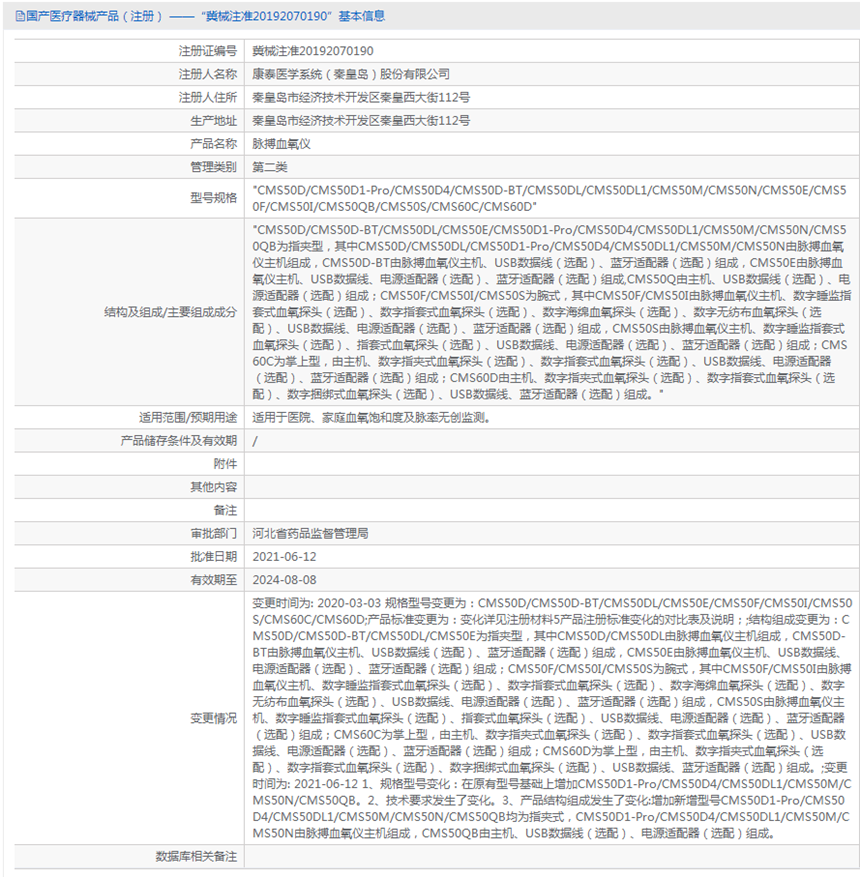
Task: Click the slash value in the 产品储存条件及有效期 row
Action: (255, 441)
